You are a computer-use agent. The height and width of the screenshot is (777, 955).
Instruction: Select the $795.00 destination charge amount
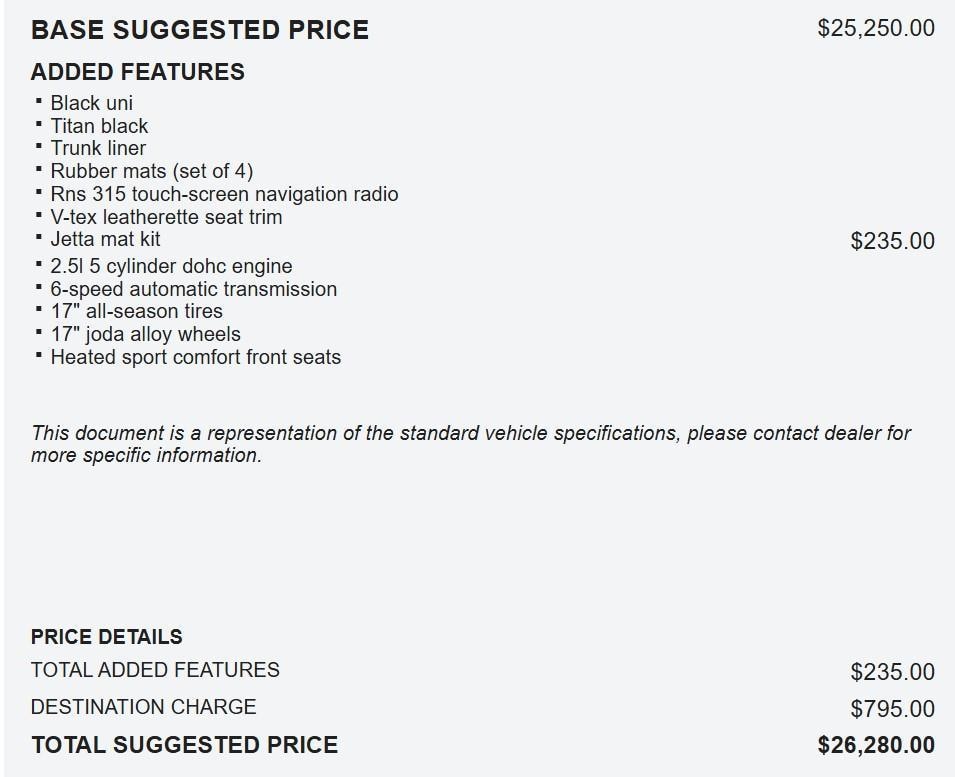892,709
